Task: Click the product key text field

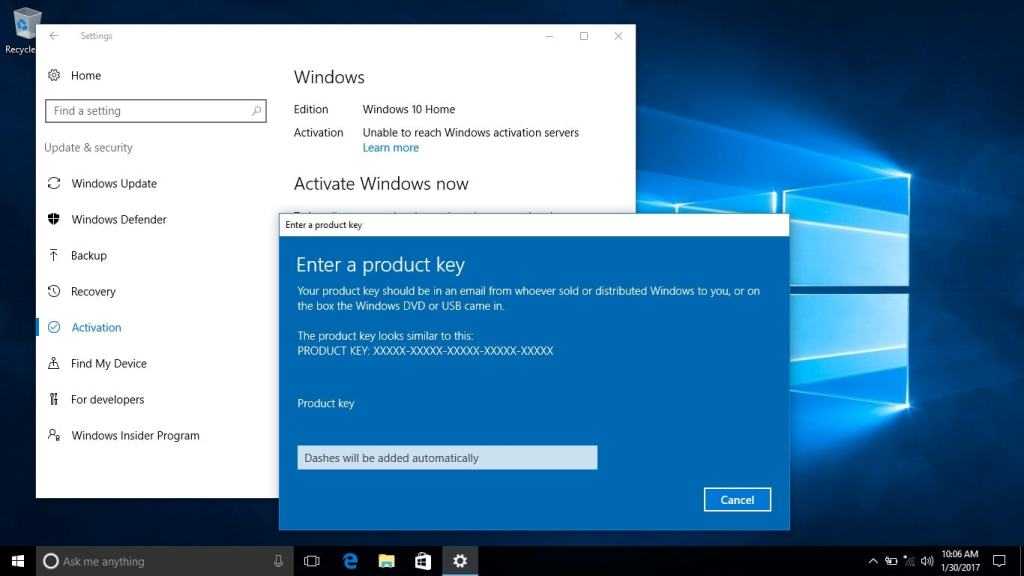Action: point(447,458)
